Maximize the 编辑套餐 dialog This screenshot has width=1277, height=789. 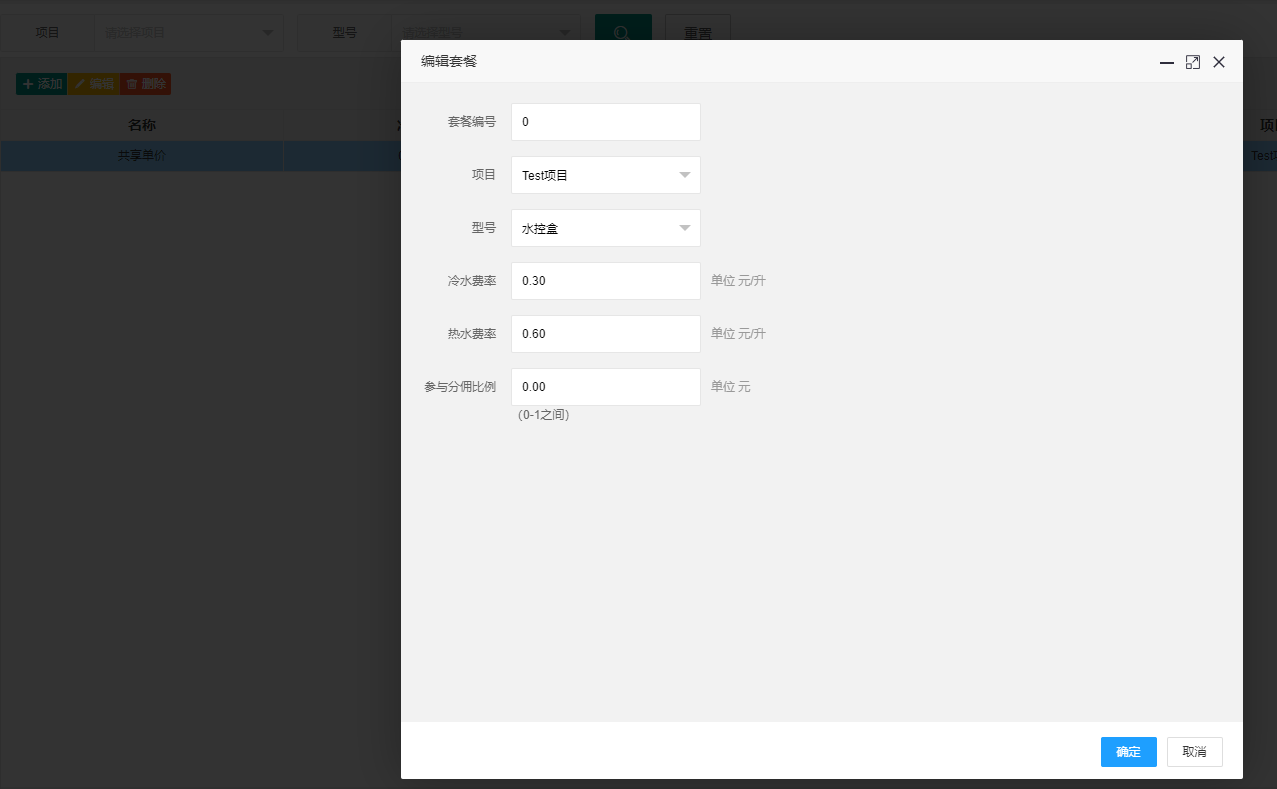(1192, 62)
